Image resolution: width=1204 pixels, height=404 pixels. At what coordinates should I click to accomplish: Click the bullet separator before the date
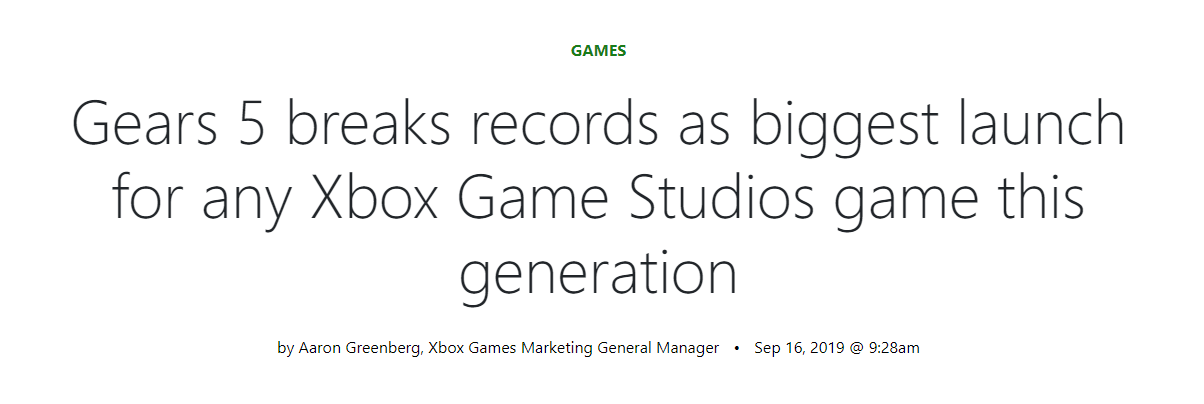tap(737, 348)
